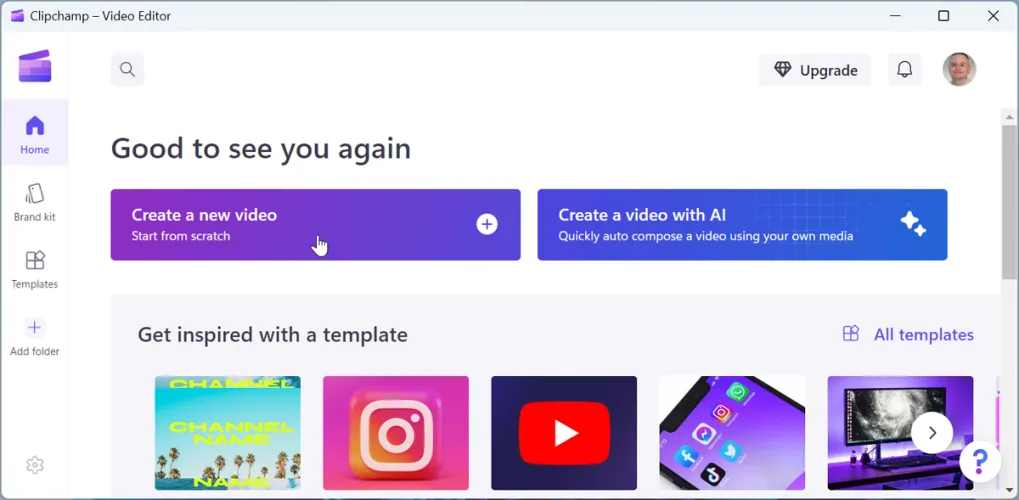Screen dimensions: 1019x500
Task: Show next templates with right chevron
Action: [932, 432]
